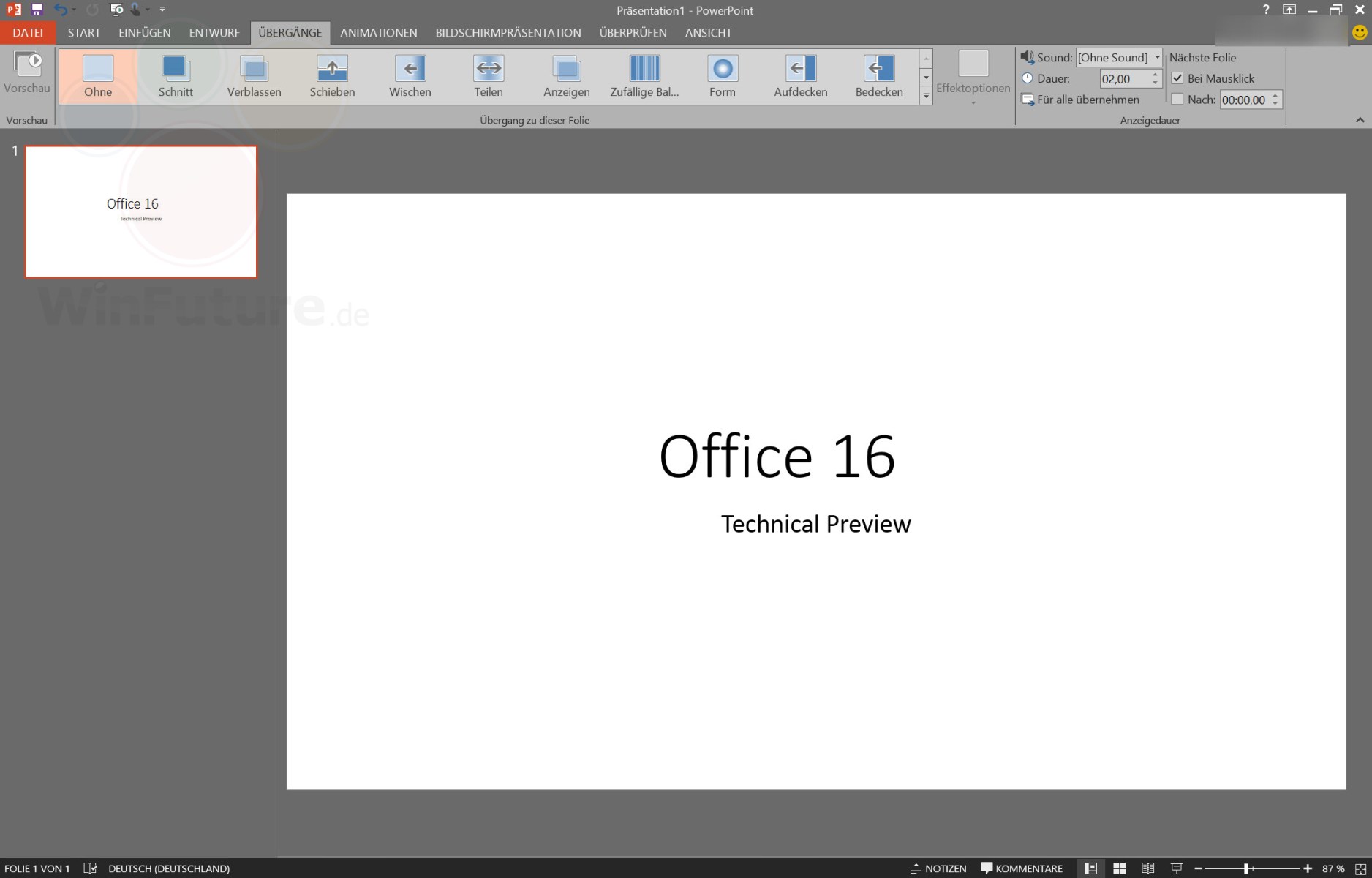Open the DATEI tab

point(28,33)
